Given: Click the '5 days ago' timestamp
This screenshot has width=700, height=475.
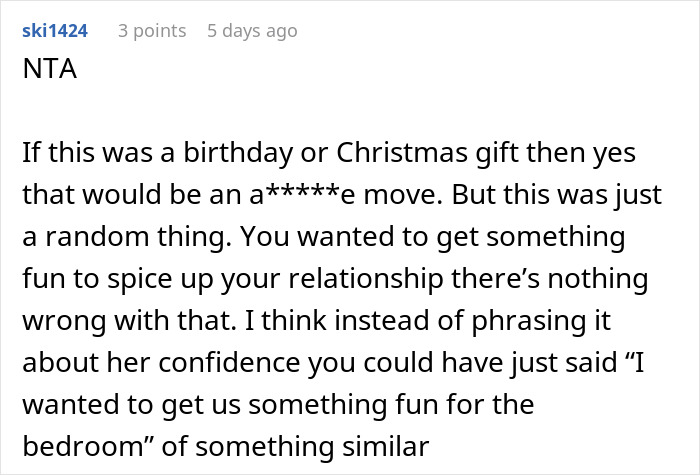Looking at the screenshot, I should coord(252,31).
